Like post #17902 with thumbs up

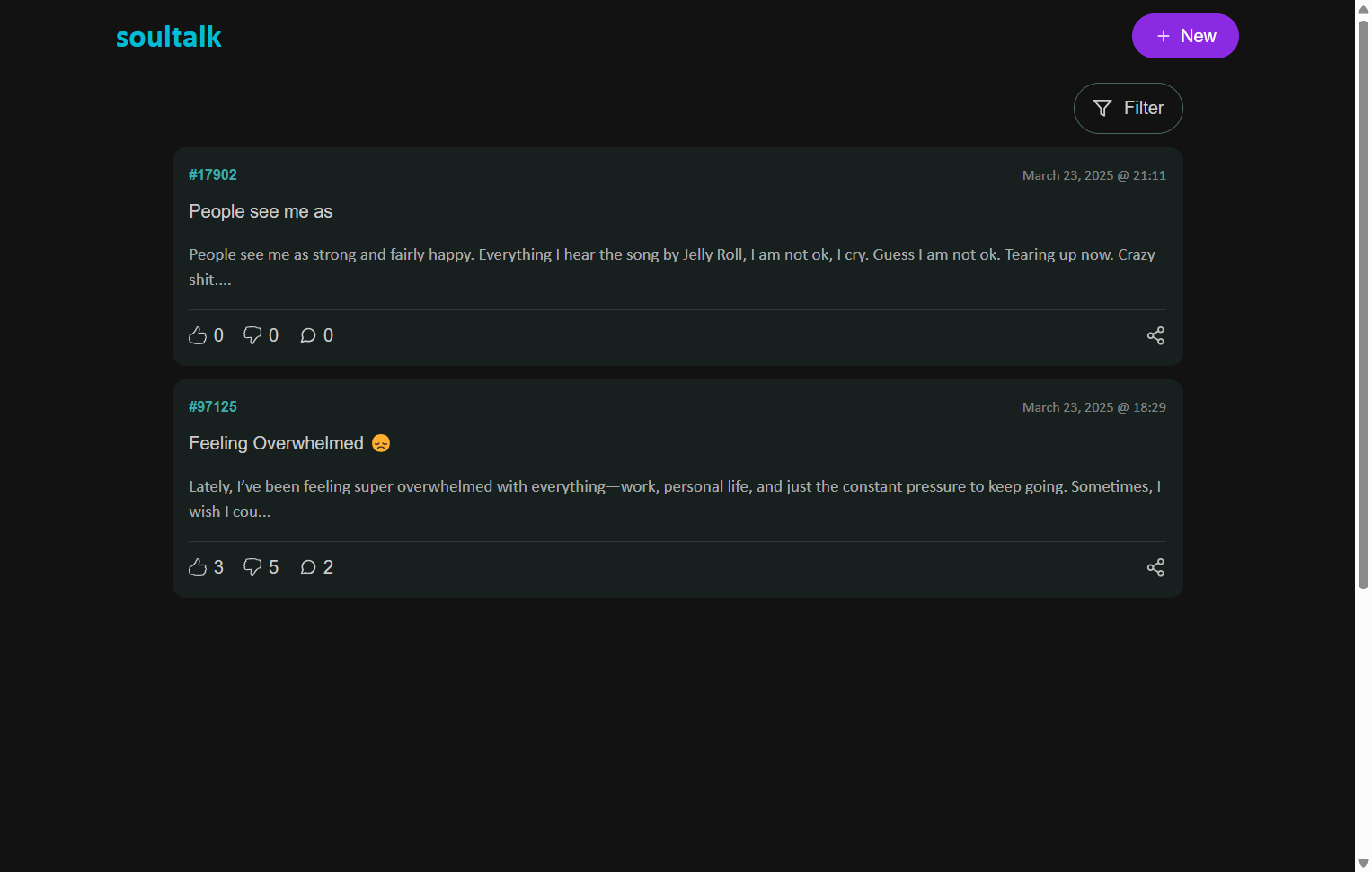pos(198,335)
